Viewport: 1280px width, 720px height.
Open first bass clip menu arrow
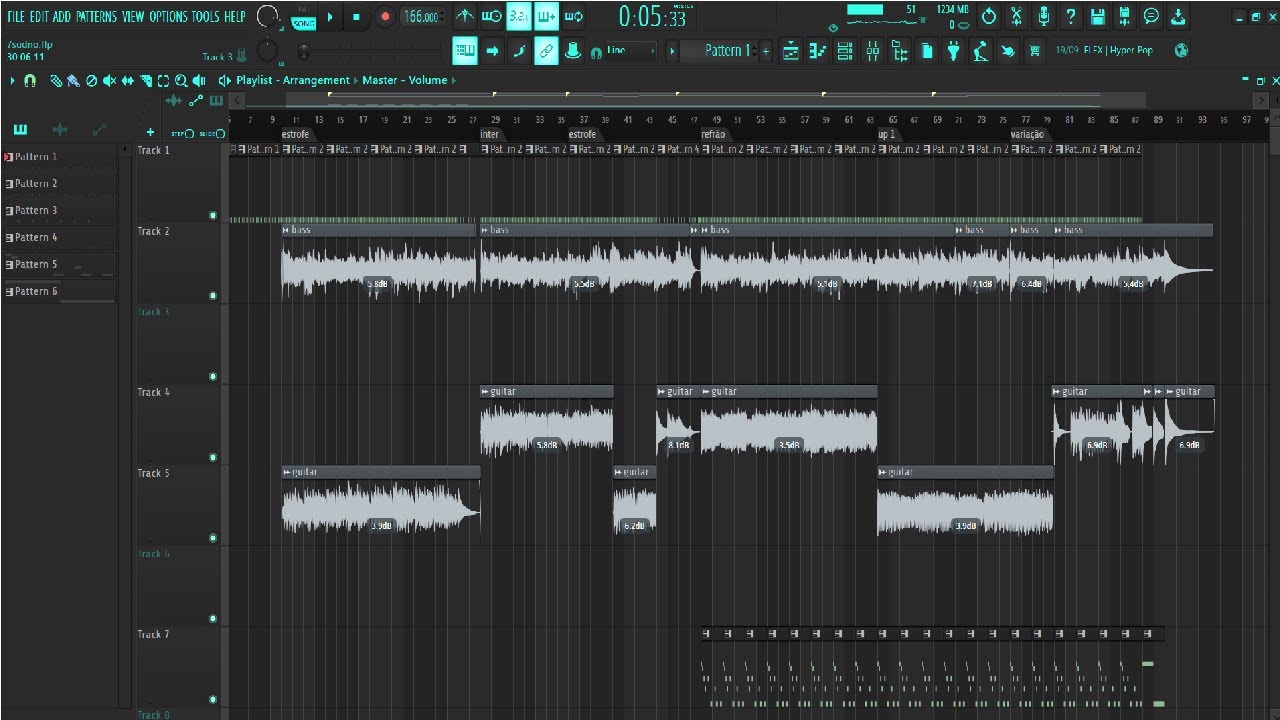pos(286,230)
